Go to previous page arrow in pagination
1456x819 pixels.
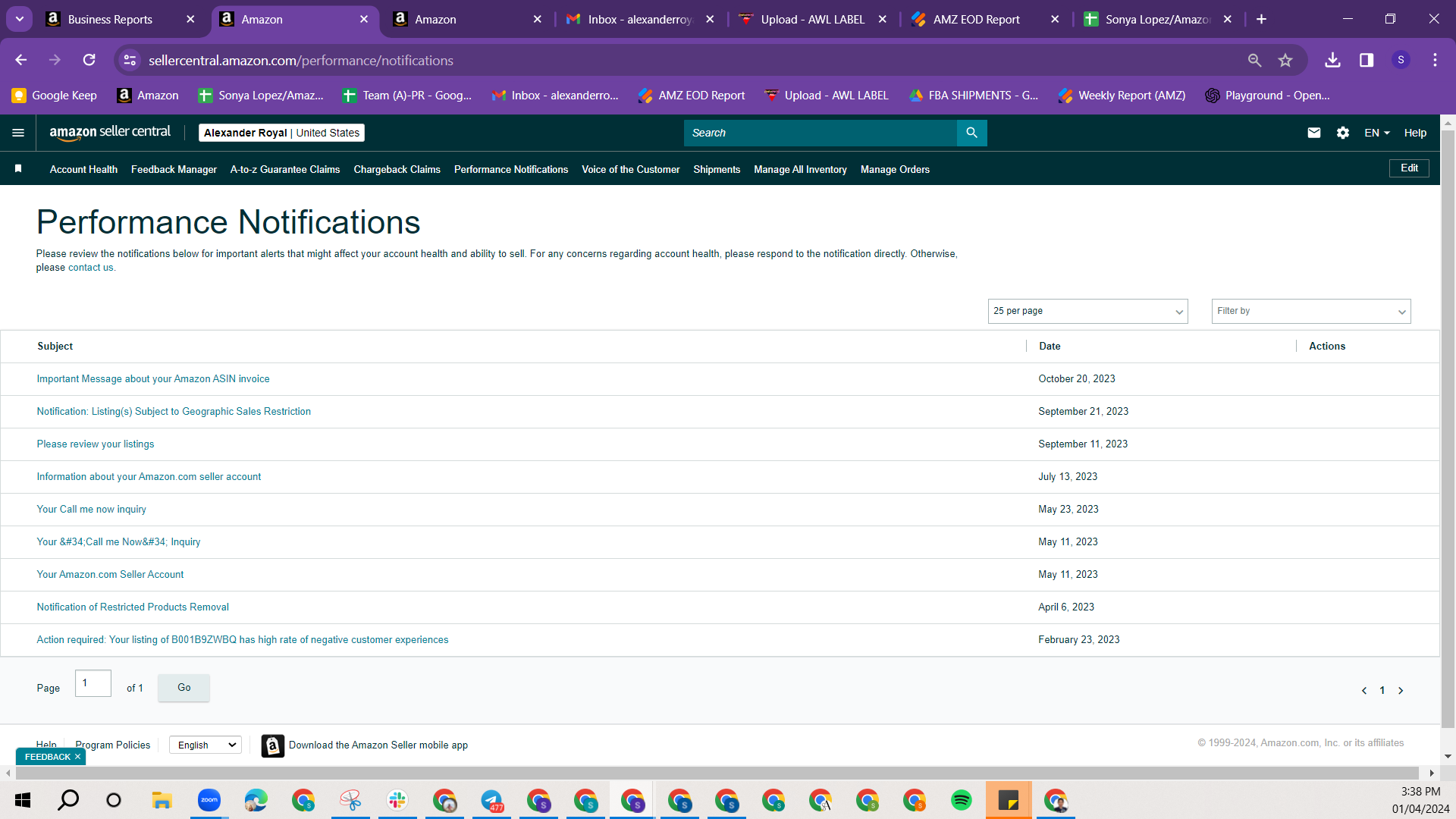click(1364, 691)
